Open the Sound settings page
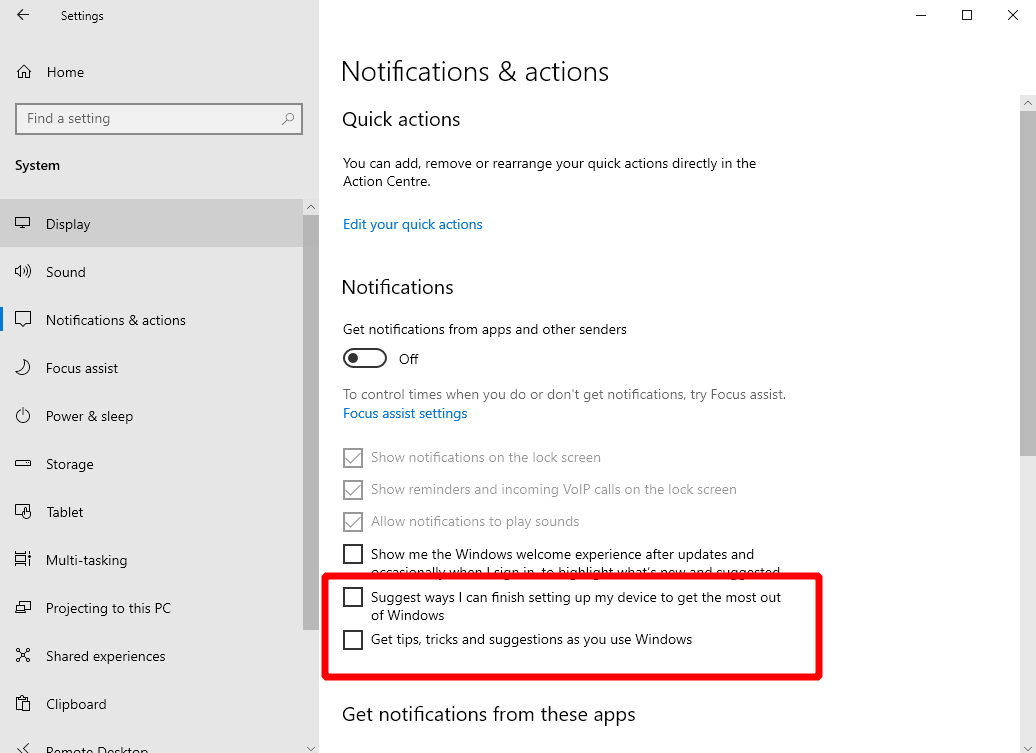 point(151,271)
